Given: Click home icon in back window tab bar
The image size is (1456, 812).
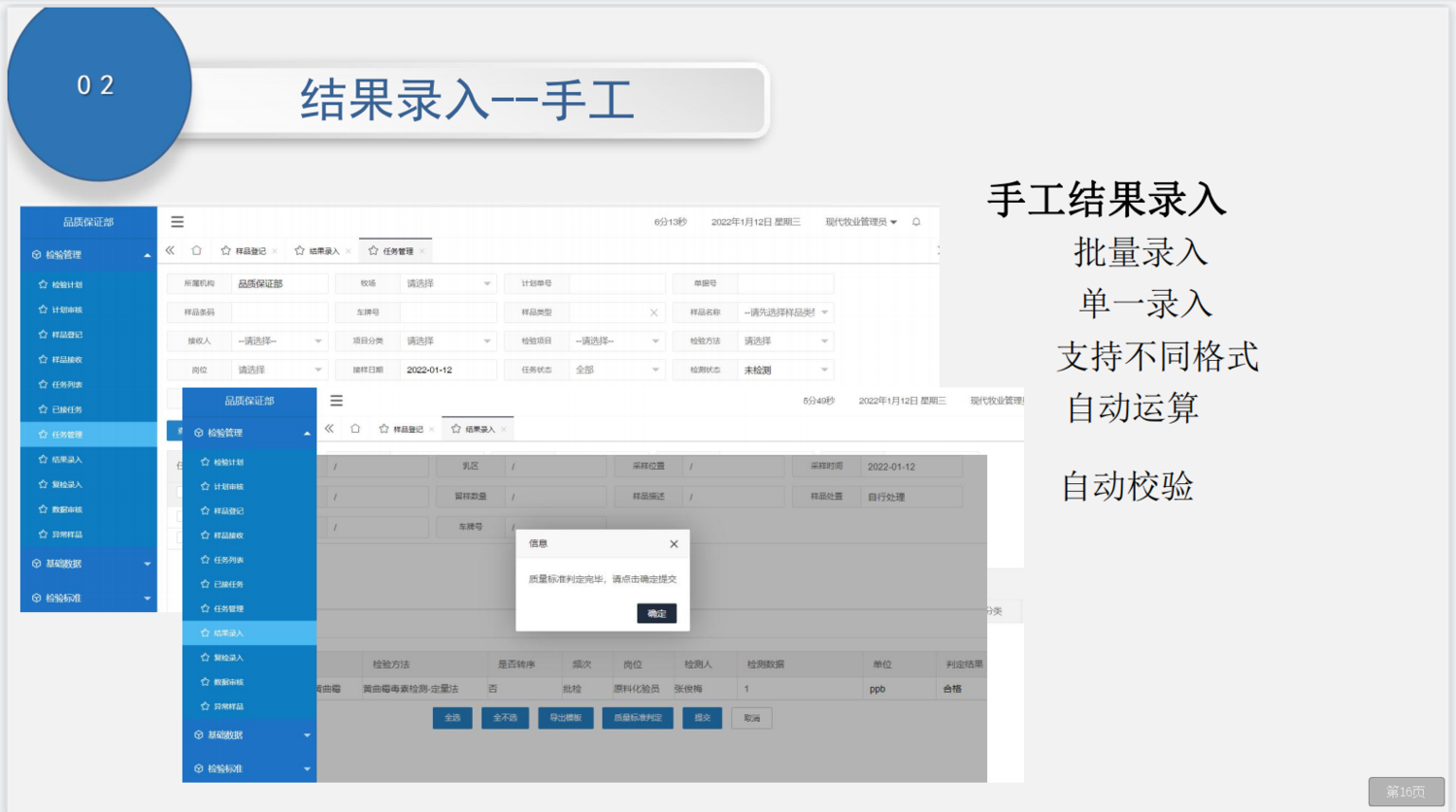Looking at the screenshot, I should pyautogui.click(x=197, y=250).
